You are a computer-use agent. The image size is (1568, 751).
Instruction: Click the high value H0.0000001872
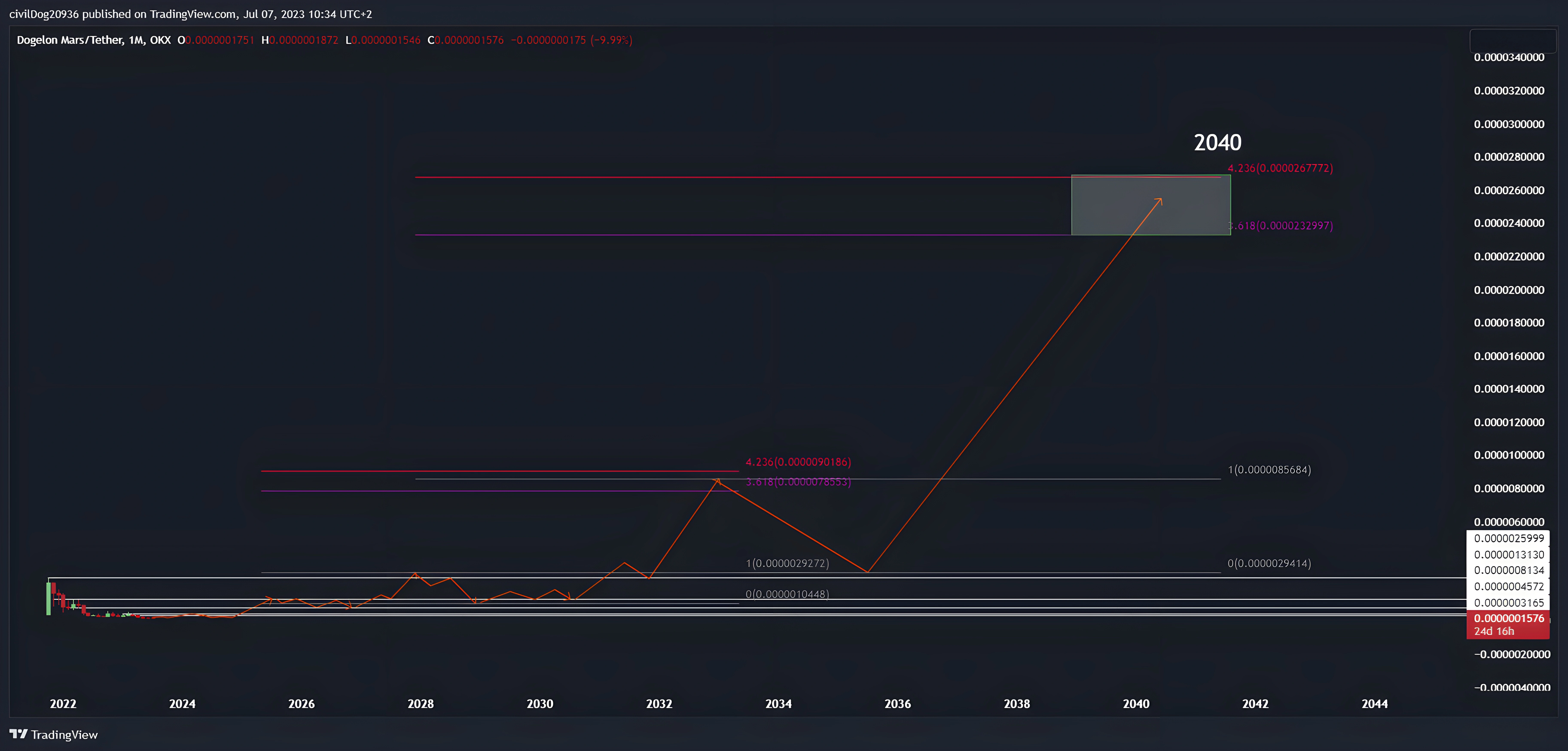[x=299, y=40]
